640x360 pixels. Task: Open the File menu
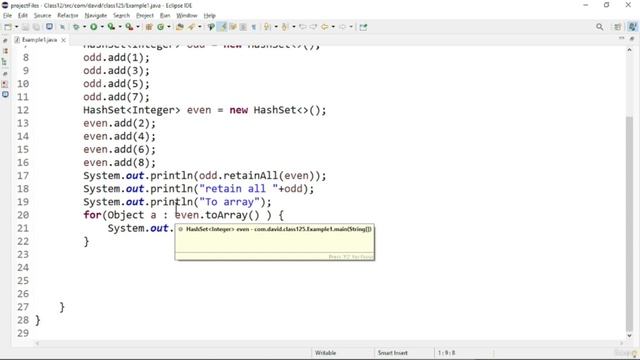click(x=7, y=16)
